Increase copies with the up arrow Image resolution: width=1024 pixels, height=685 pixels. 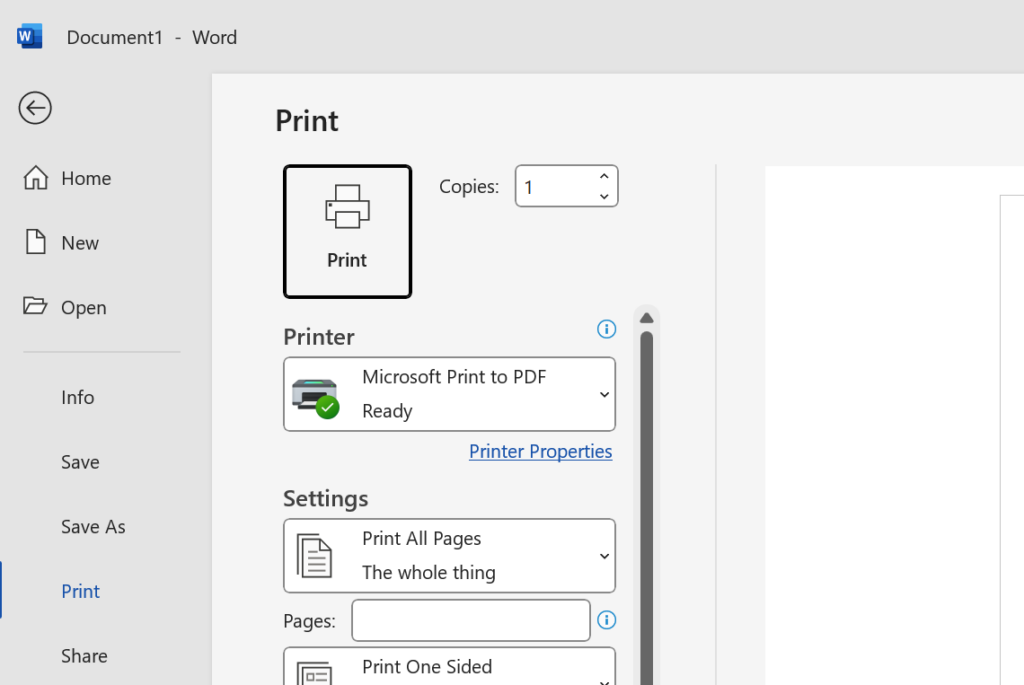pyautogui.click(x=604, y=177)
